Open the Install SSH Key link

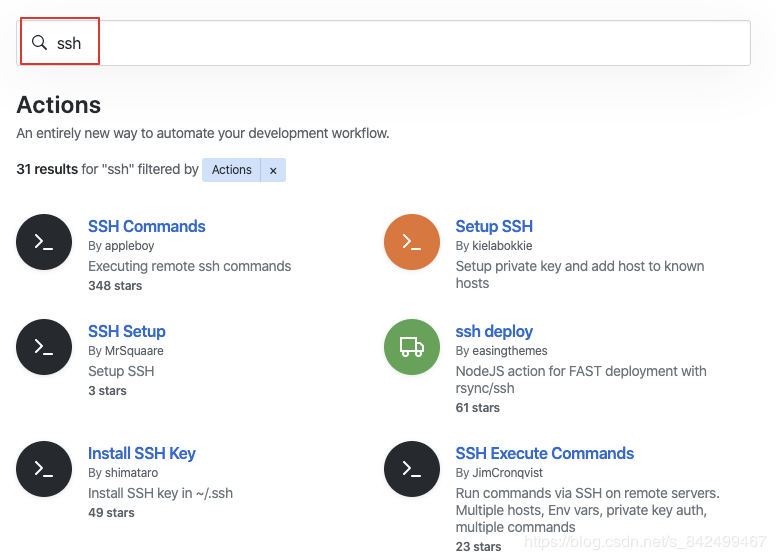[142, 453]
